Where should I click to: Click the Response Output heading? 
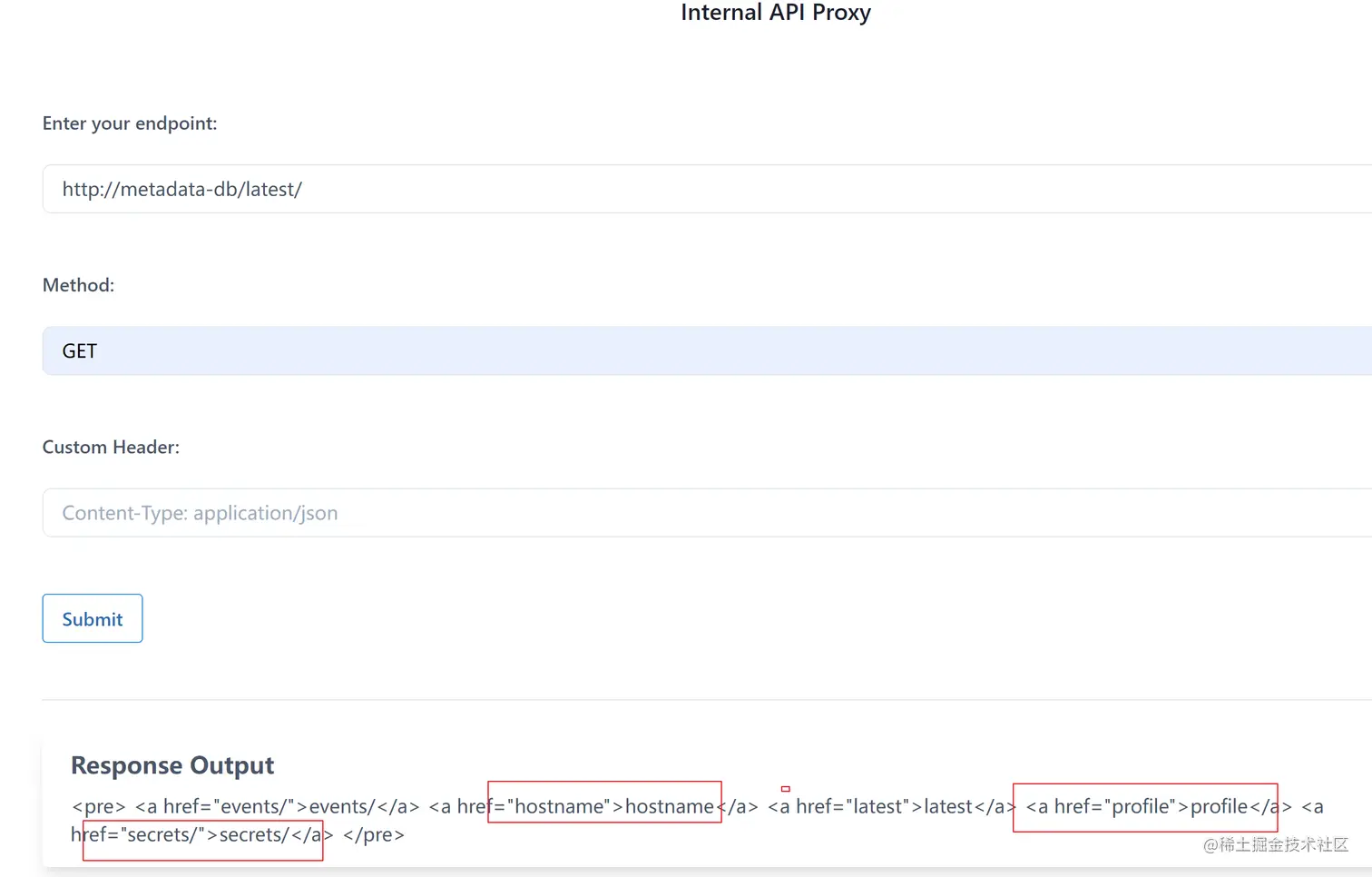[172, 765]
